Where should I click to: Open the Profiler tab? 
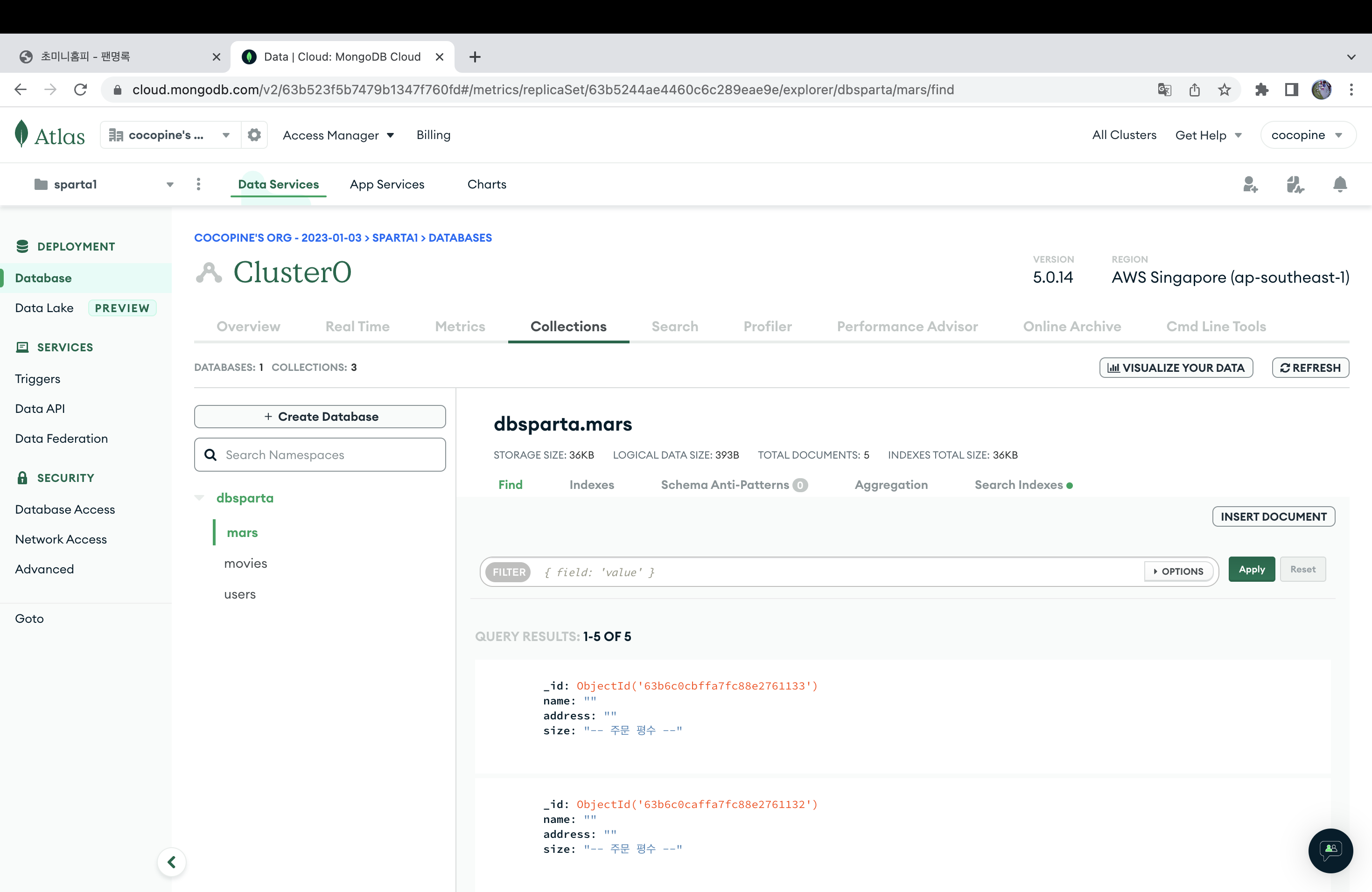coord(767,326)
